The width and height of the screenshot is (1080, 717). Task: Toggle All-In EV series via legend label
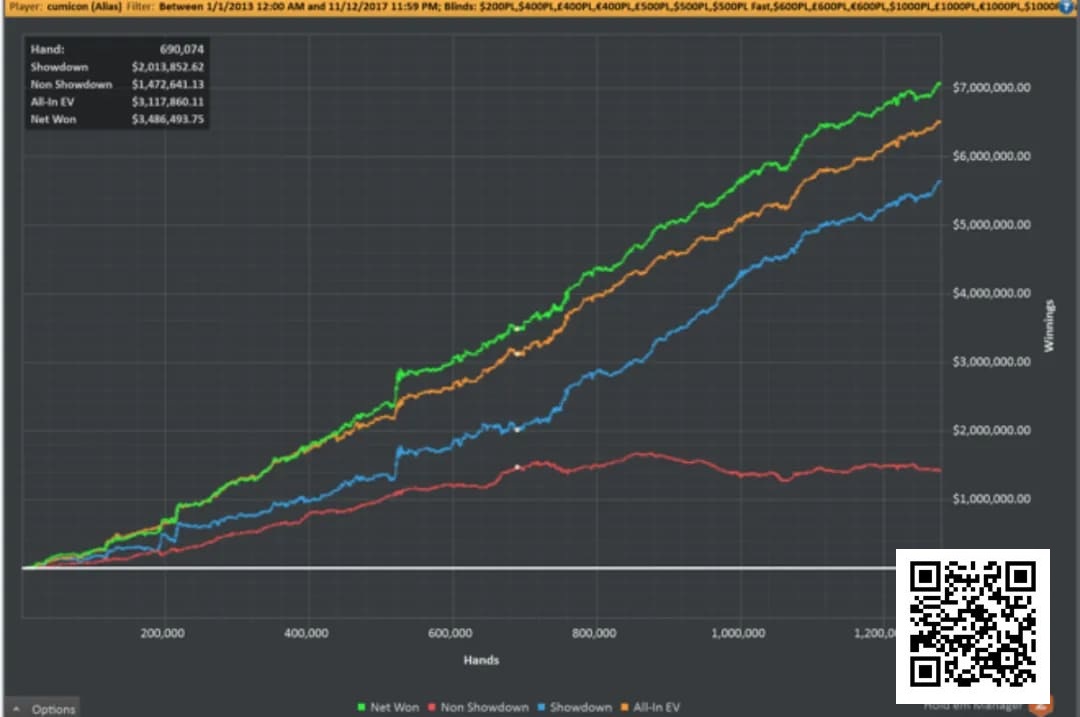click(656, 707)
